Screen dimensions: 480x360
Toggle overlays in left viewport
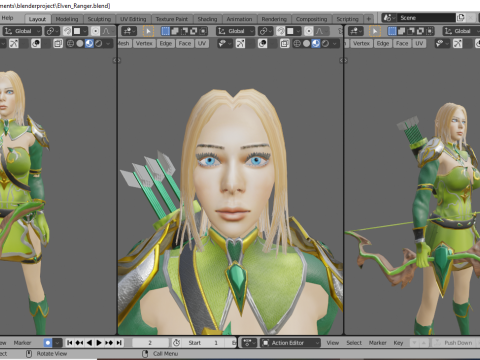click(36, 43)
